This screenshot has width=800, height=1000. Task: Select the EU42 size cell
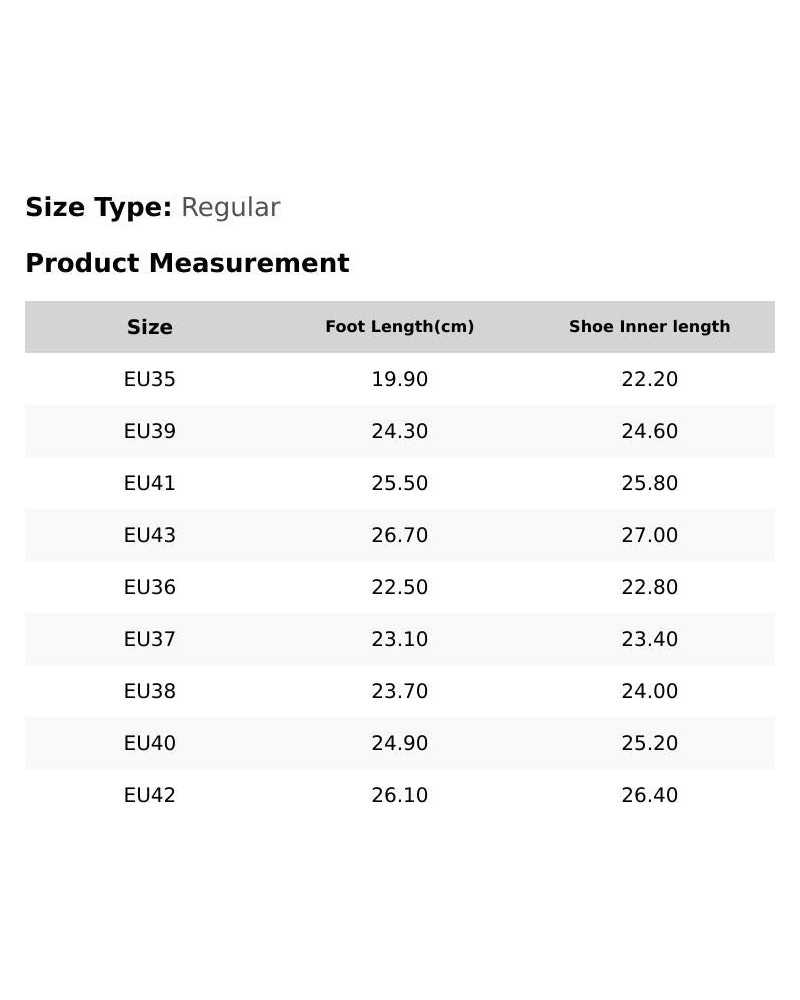[149, 795]
